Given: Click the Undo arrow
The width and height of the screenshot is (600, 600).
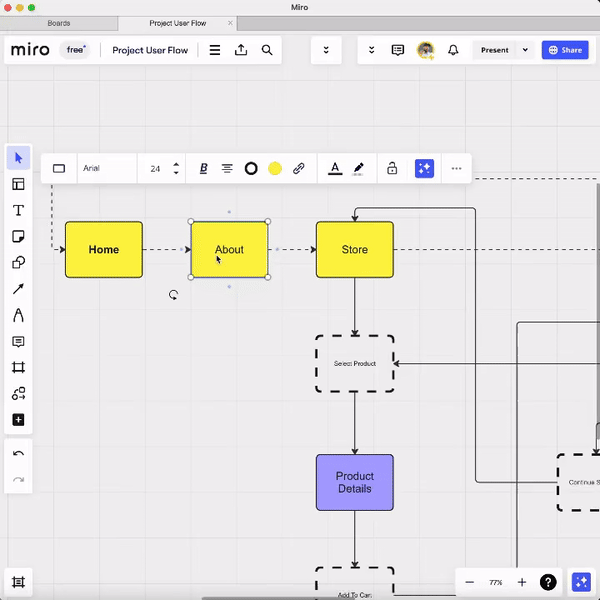Looking at the screenshot, I should click(x=18, y=454).
